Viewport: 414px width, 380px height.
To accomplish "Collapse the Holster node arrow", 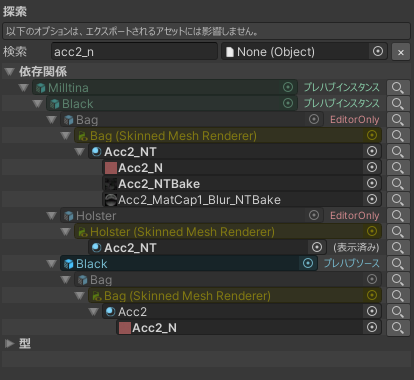I will click(51, 216).
